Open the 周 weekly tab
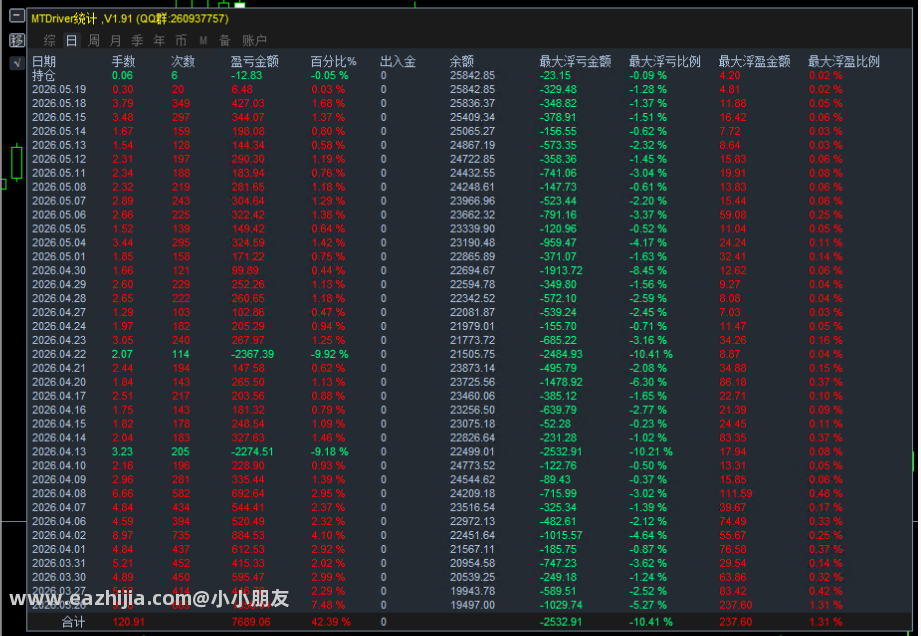 pos(94,41)
